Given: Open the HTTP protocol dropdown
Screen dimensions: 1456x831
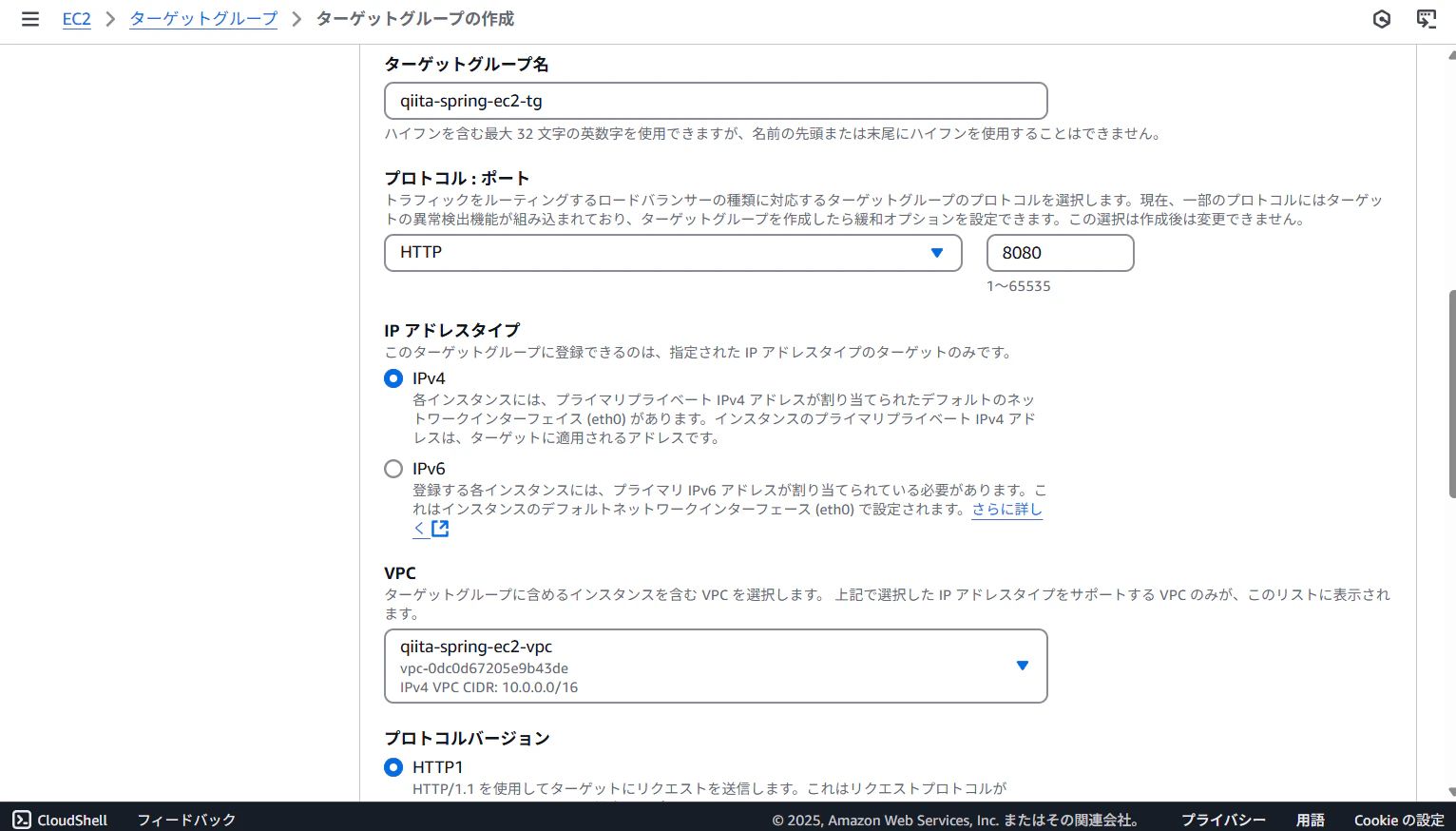Looking at the screenshot, I should click(x=673, y=253).
